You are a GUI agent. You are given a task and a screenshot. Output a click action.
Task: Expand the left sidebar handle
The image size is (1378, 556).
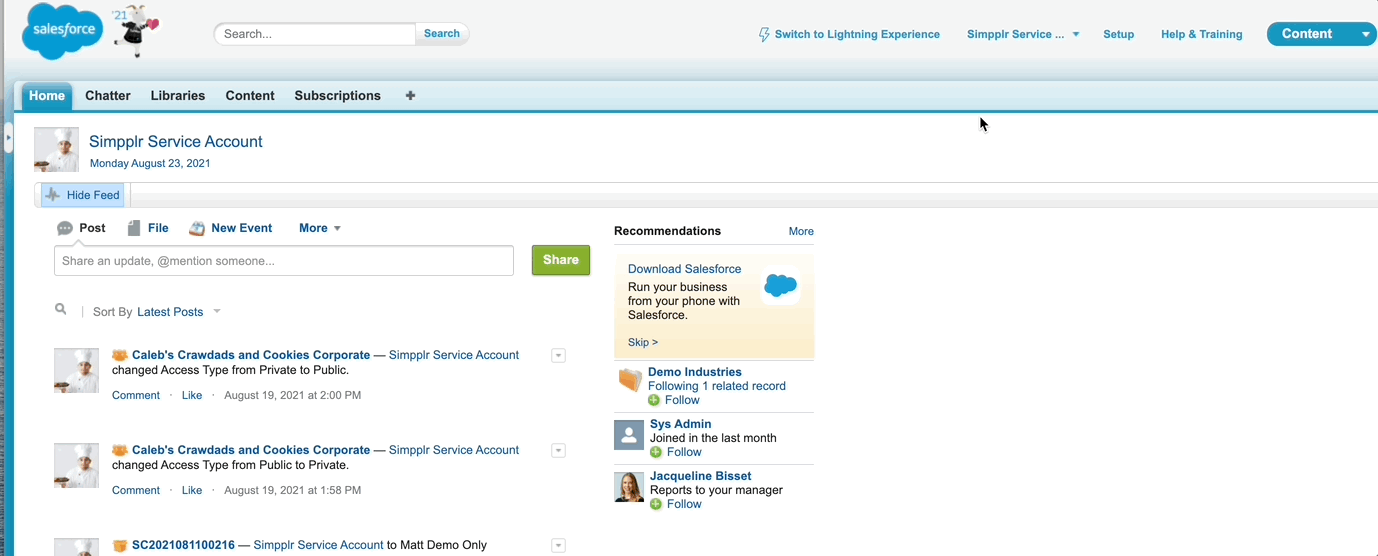(x=8, y=136)
